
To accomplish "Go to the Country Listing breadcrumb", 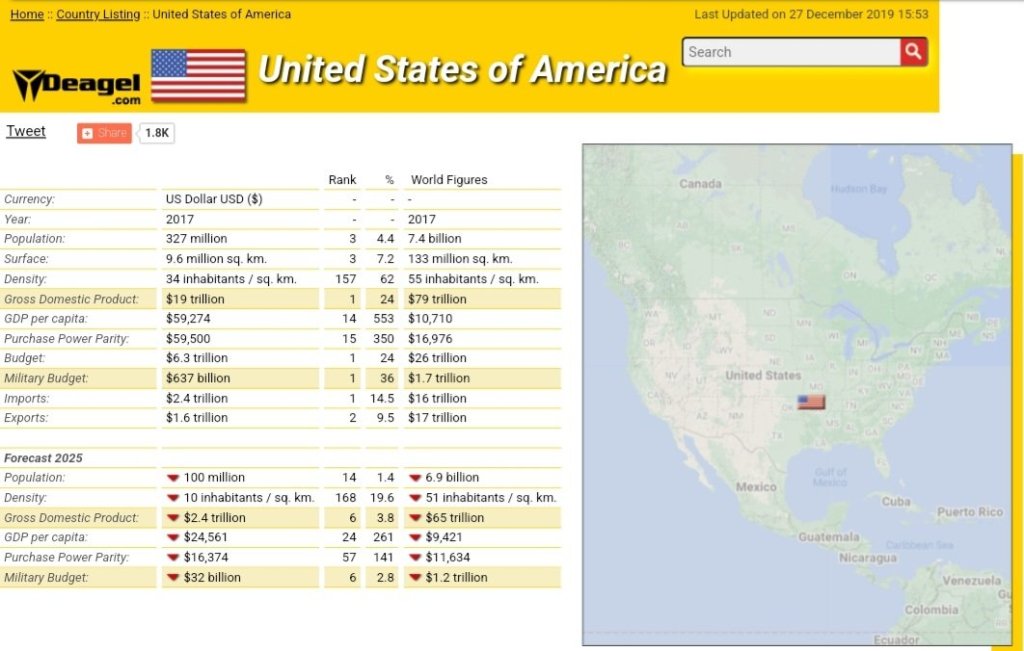I will (98, 15).
